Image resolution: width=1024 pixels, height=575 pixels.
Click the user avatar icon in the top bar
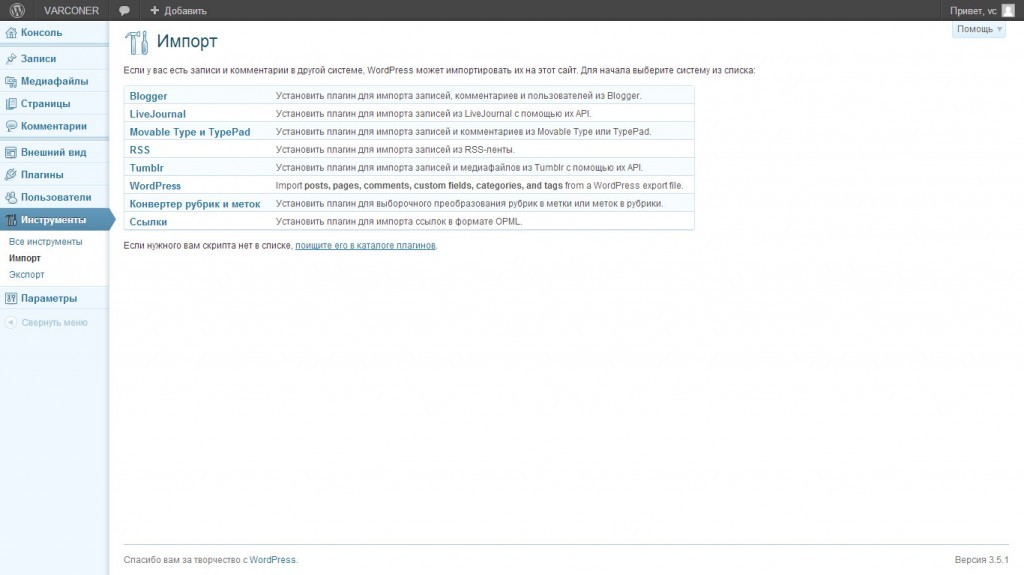tap(1008, 10)
